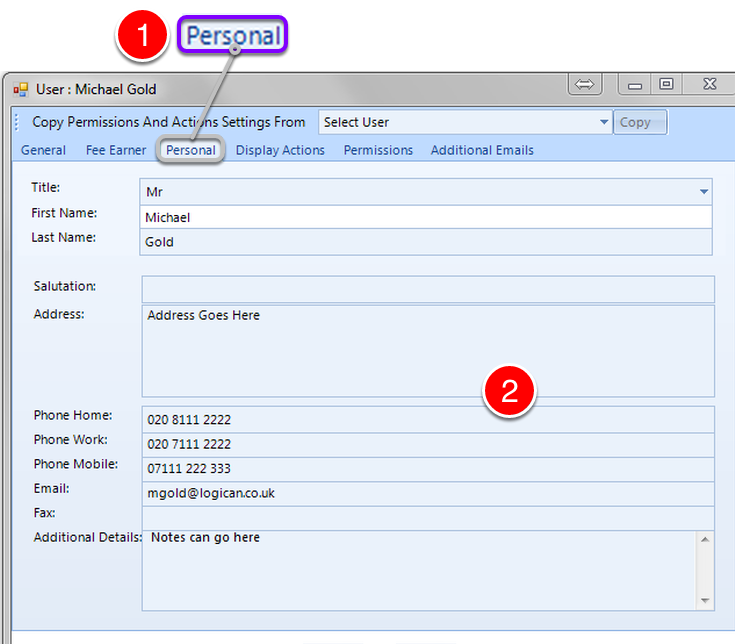This screenshot has height=644, width=735.
Task: Switch to the Fee Earner tab
Action: point(116,150)
